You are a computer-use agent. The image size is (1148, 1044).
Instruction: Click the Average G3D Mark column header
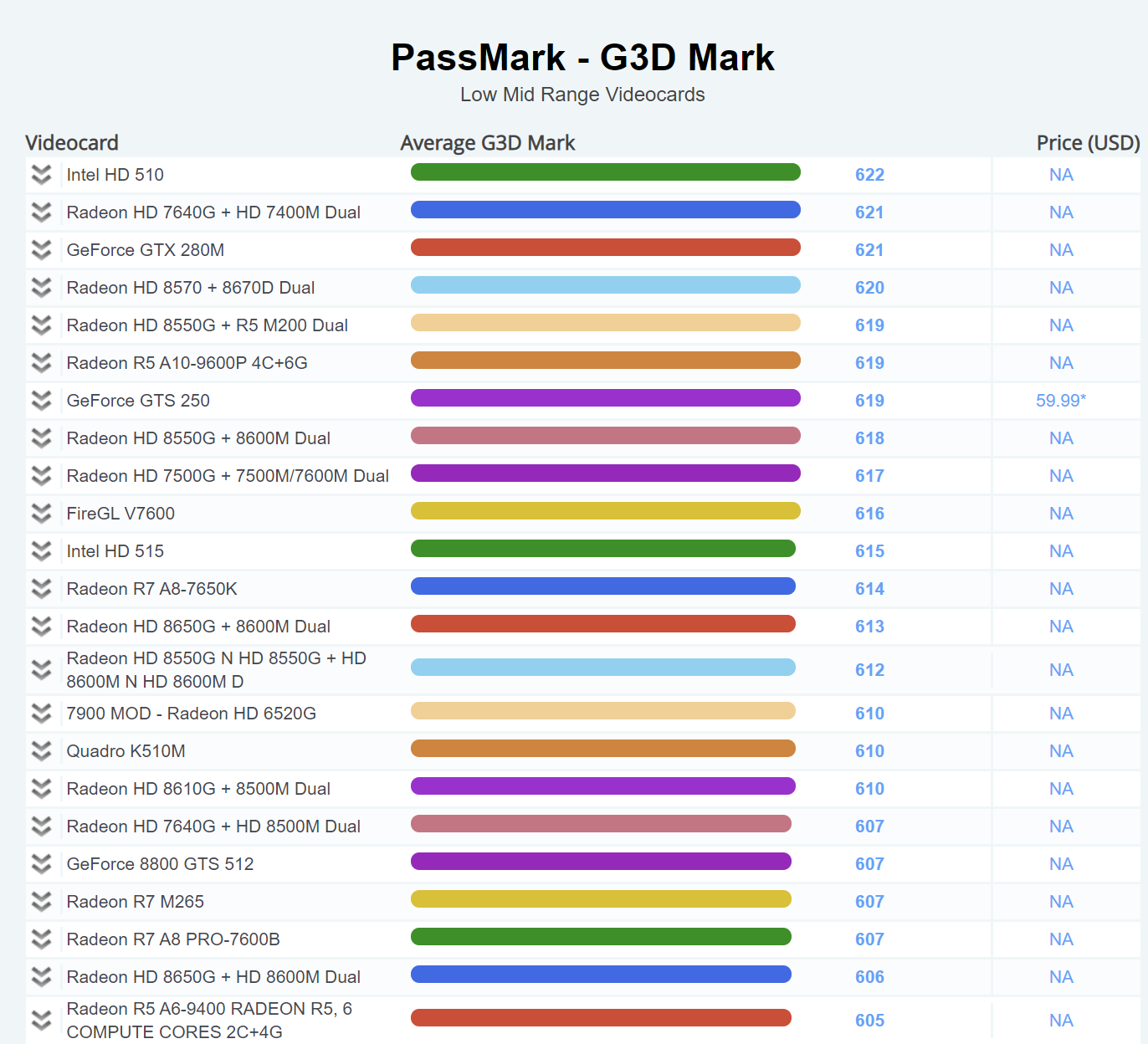487,143
